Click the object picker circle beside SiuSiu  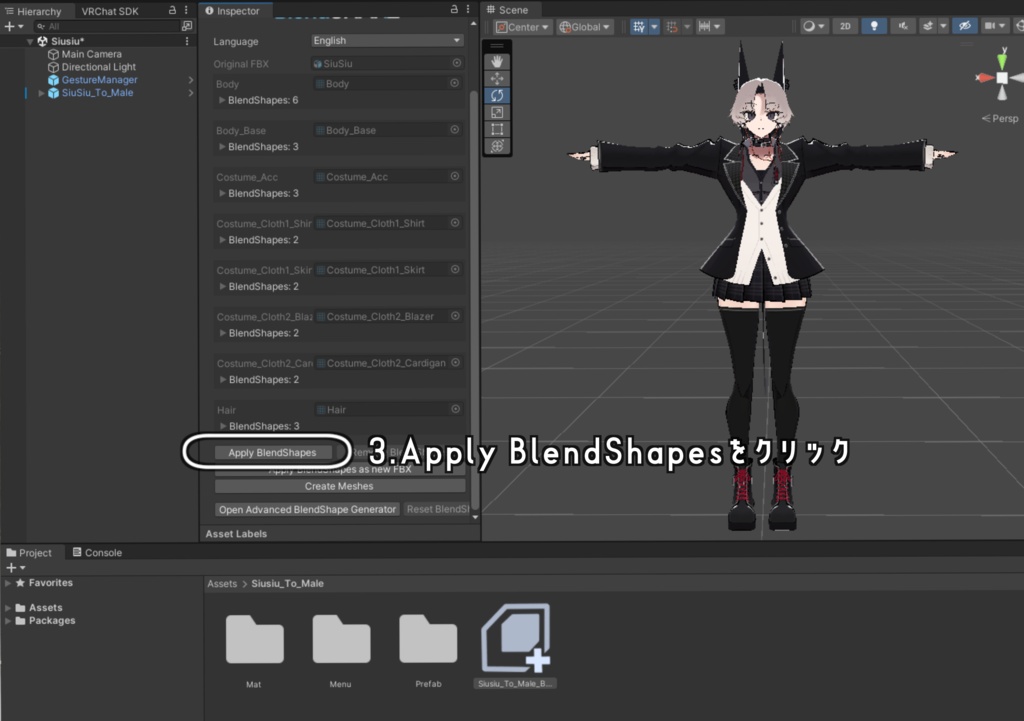pos(456,63)
